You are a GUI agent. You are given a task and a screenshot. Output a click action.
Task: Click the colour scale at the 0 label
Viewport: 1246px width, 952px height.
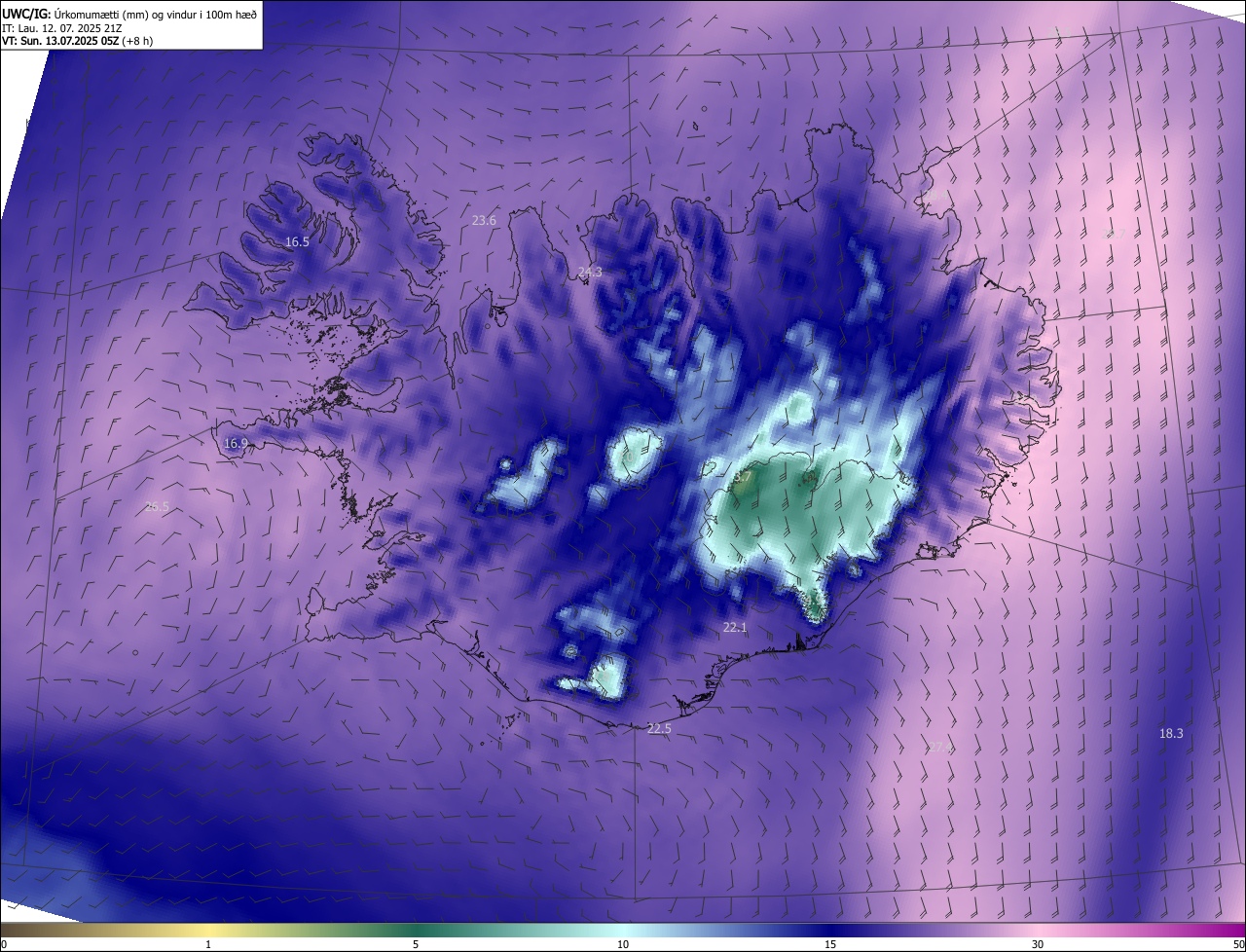(4, 944)
